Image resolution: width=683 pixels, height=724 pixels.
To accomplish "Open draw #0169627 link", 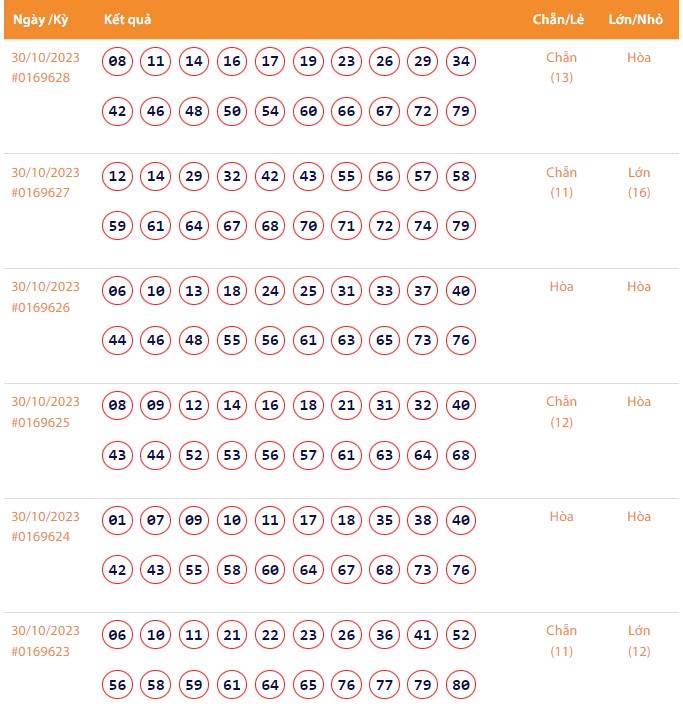I will [x=41, y=192].
